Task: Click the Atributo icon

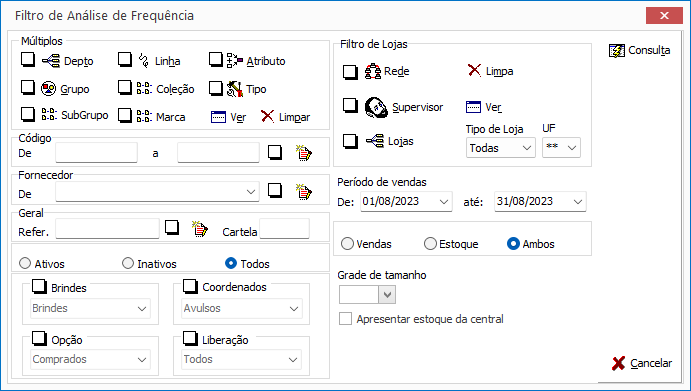Action: [x=235, y=60]
